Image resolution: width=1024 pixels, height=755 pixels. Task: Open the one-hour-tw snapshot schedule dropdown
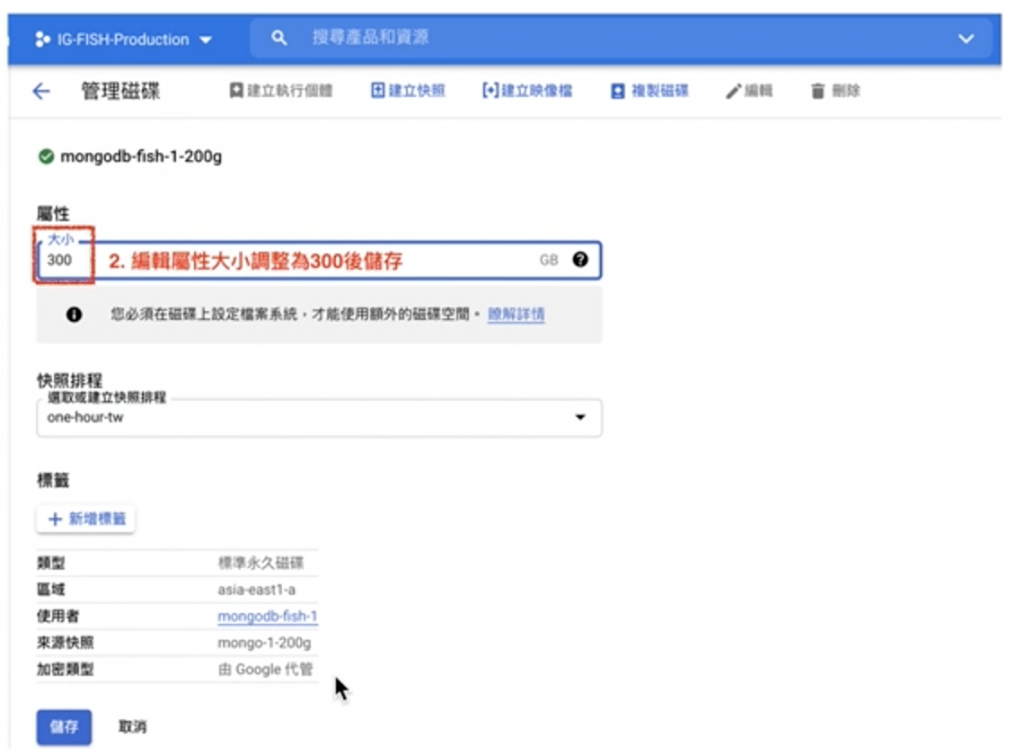click(319, 417)
